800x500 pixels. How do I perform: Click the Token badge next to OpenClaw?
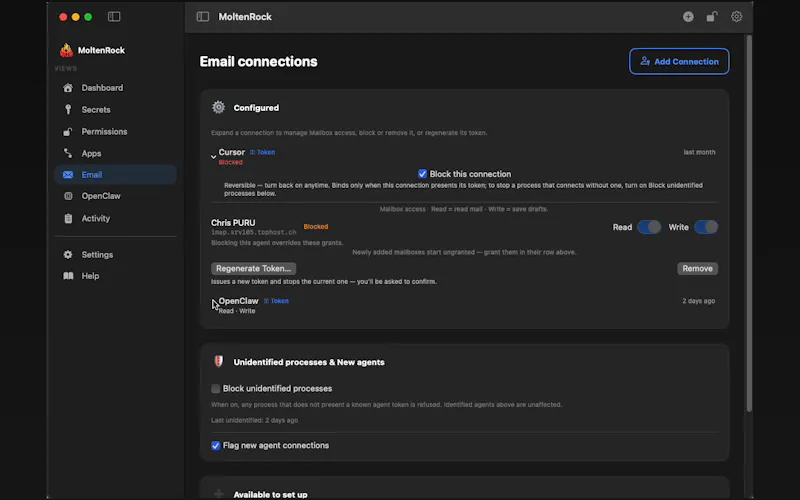[x=277, y=301]
